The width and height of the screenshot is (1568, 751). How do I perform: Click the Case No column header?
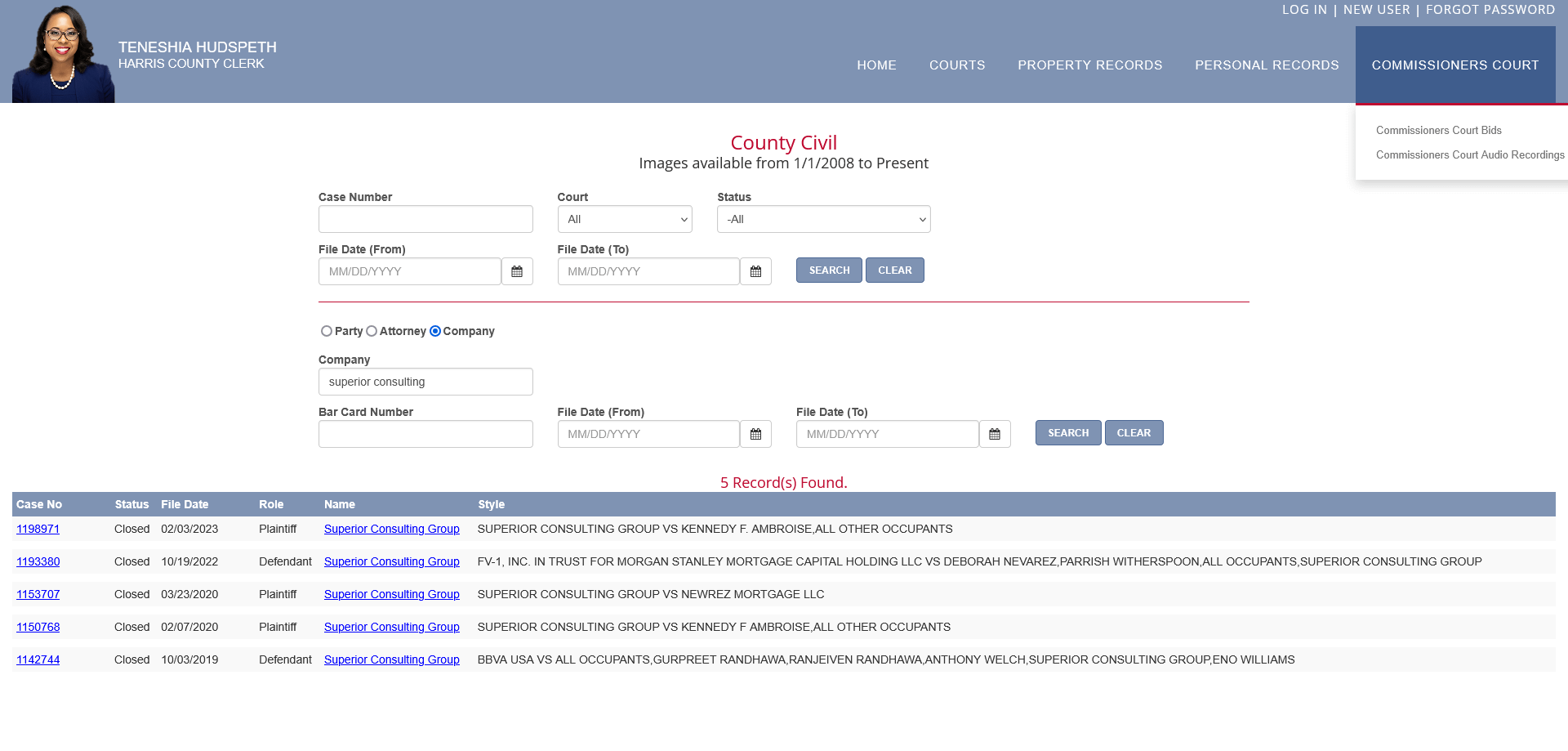[x=39, y=504]
